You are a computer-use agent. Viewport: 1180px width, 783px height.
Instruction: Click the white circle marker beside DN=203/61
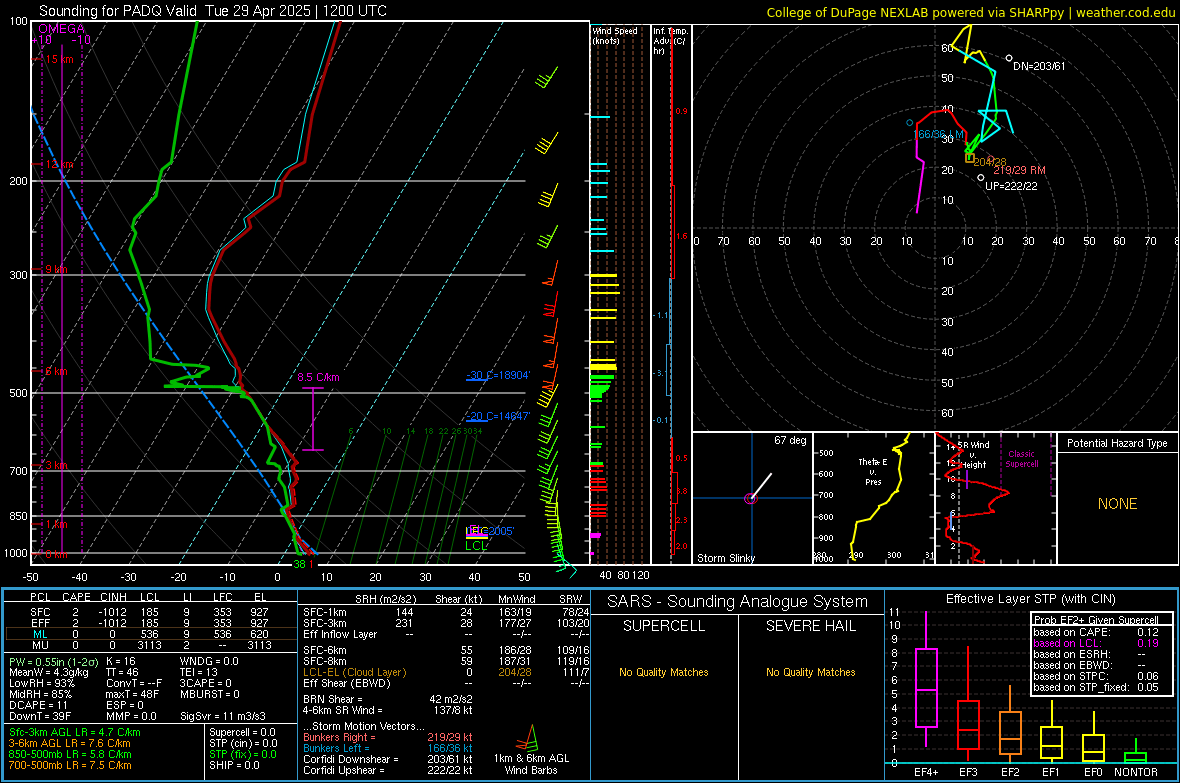(x=1009, y=58)
